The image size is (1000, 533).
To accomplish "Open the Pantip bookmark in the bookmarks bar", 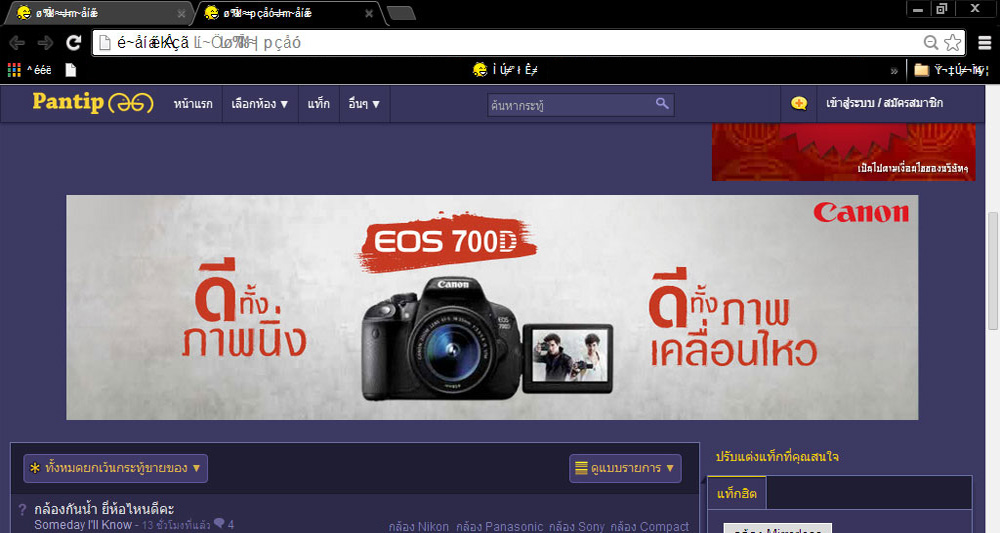I will click(505, 69).
